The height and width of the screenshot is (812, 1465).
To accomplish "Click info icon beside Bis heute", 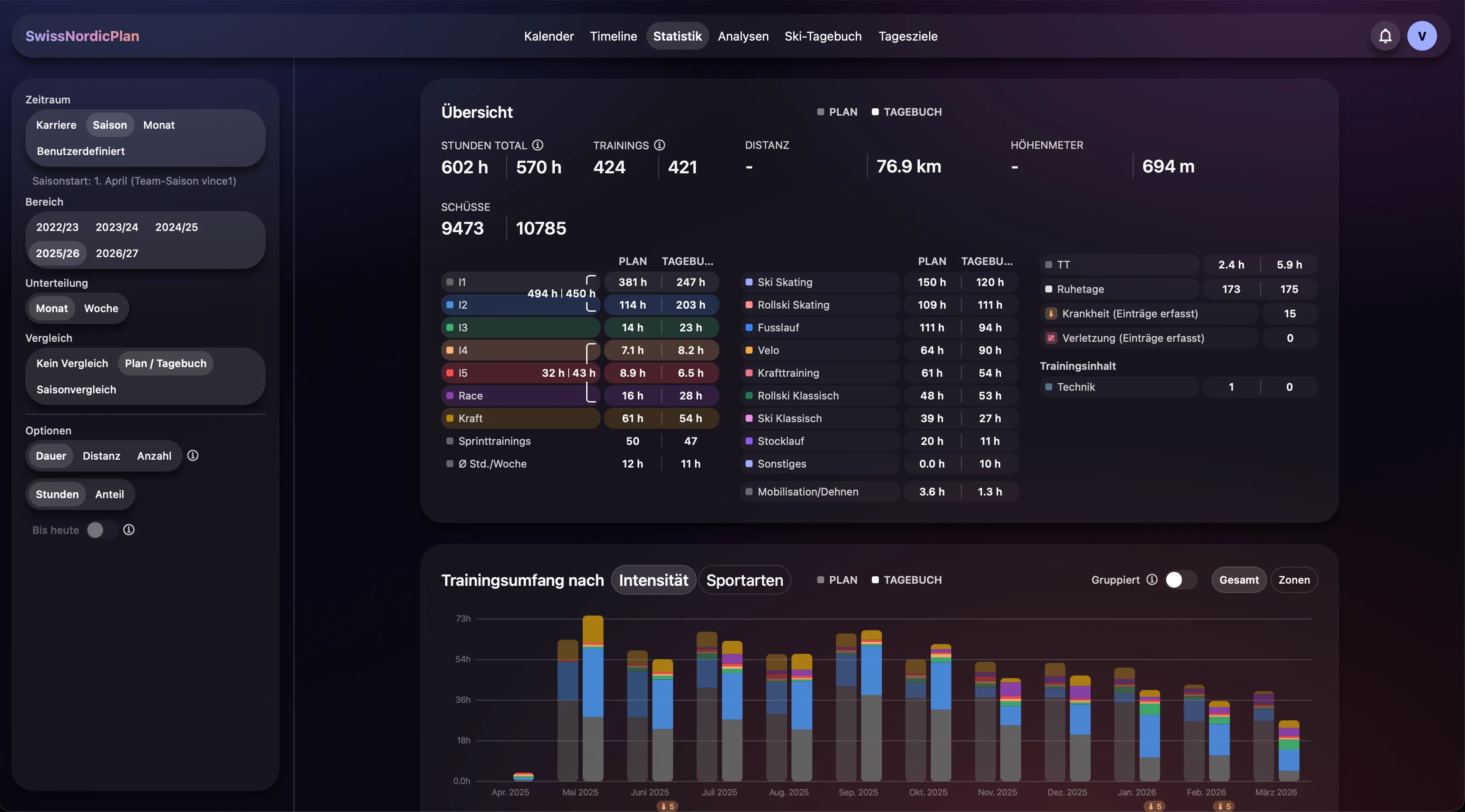I will (x=129, y=530).
